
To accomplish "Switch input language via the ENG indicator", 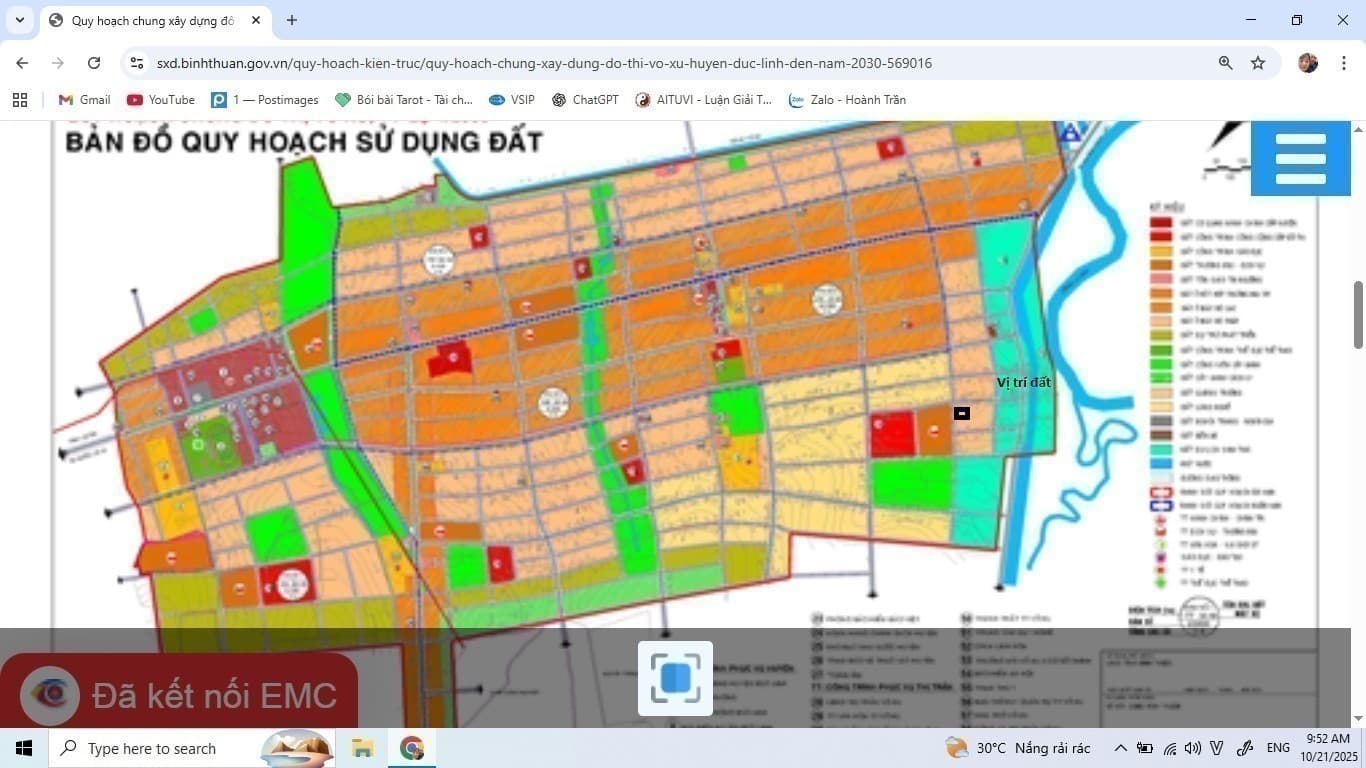I will pyautogui.click(x=1278, y=748).
